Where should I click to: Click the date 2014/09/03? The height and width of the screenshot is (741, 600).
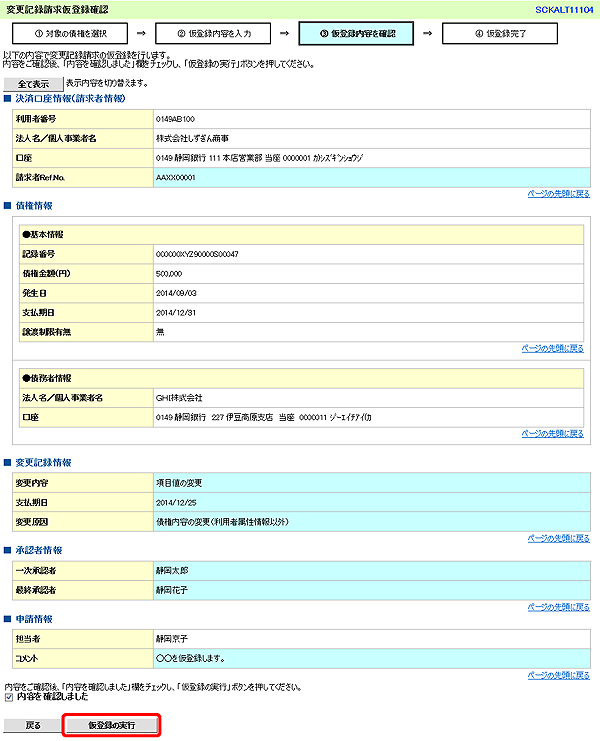[176, 293]
